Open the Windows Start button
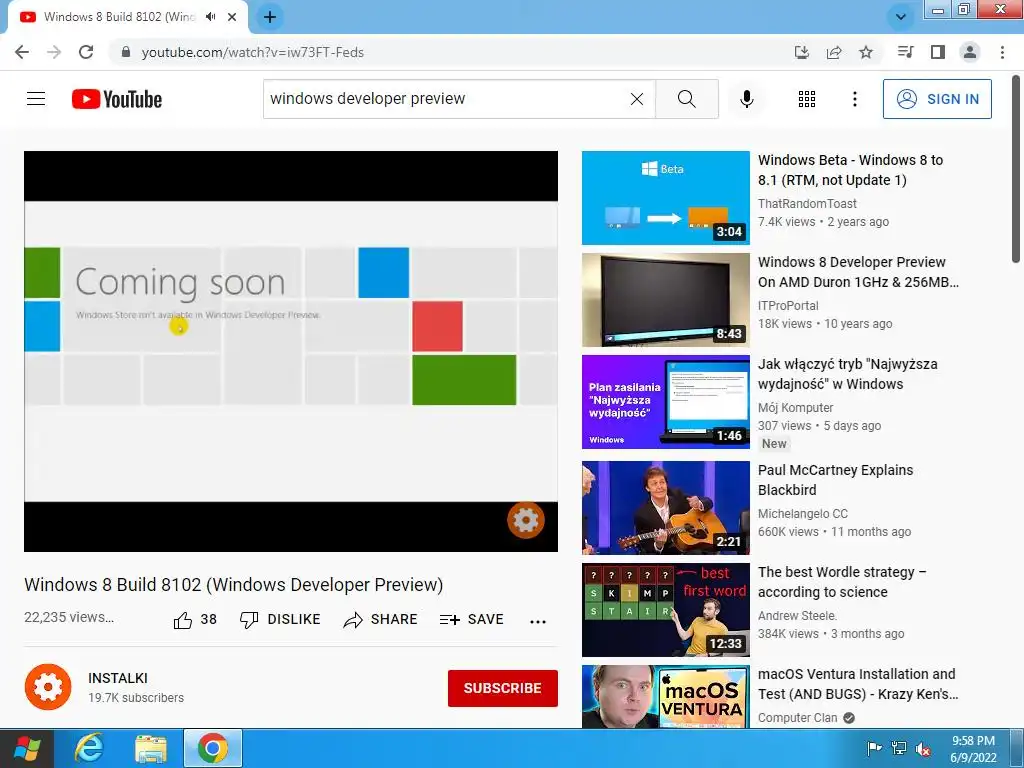The image size is (1024, 768). 27,748
